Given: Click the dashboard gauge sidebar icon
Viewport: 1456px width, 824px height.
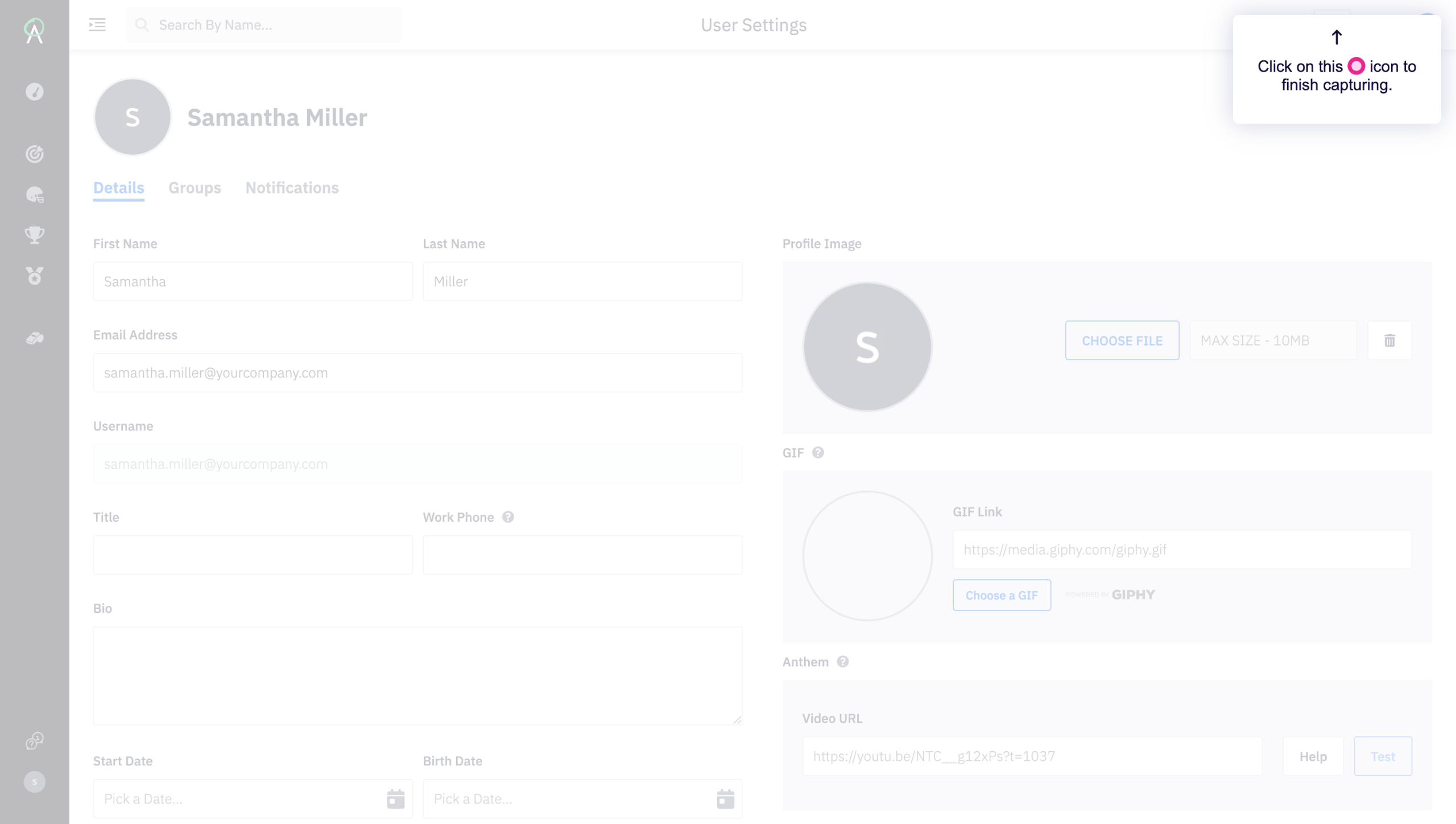Looking at the screenshot, I should (35, 92).
